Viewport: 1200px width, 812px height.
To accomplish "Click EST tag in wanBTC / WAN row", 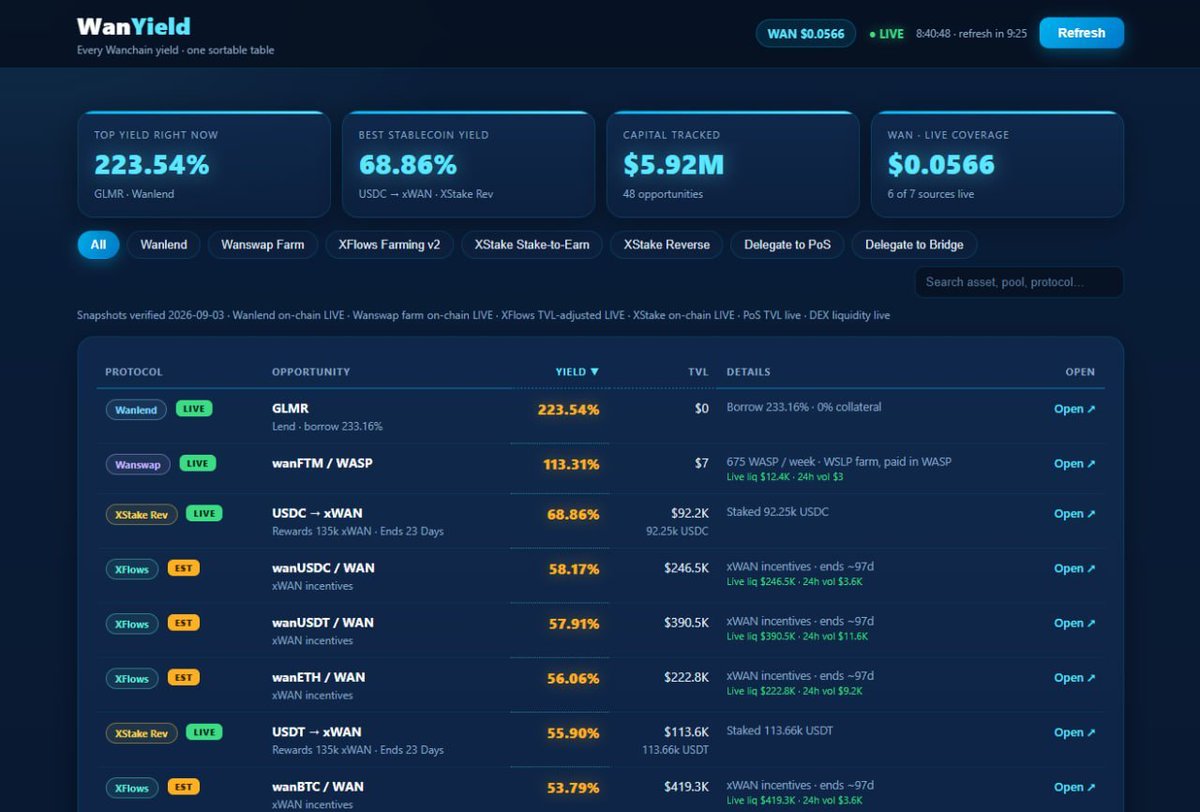I will (183, 787).
